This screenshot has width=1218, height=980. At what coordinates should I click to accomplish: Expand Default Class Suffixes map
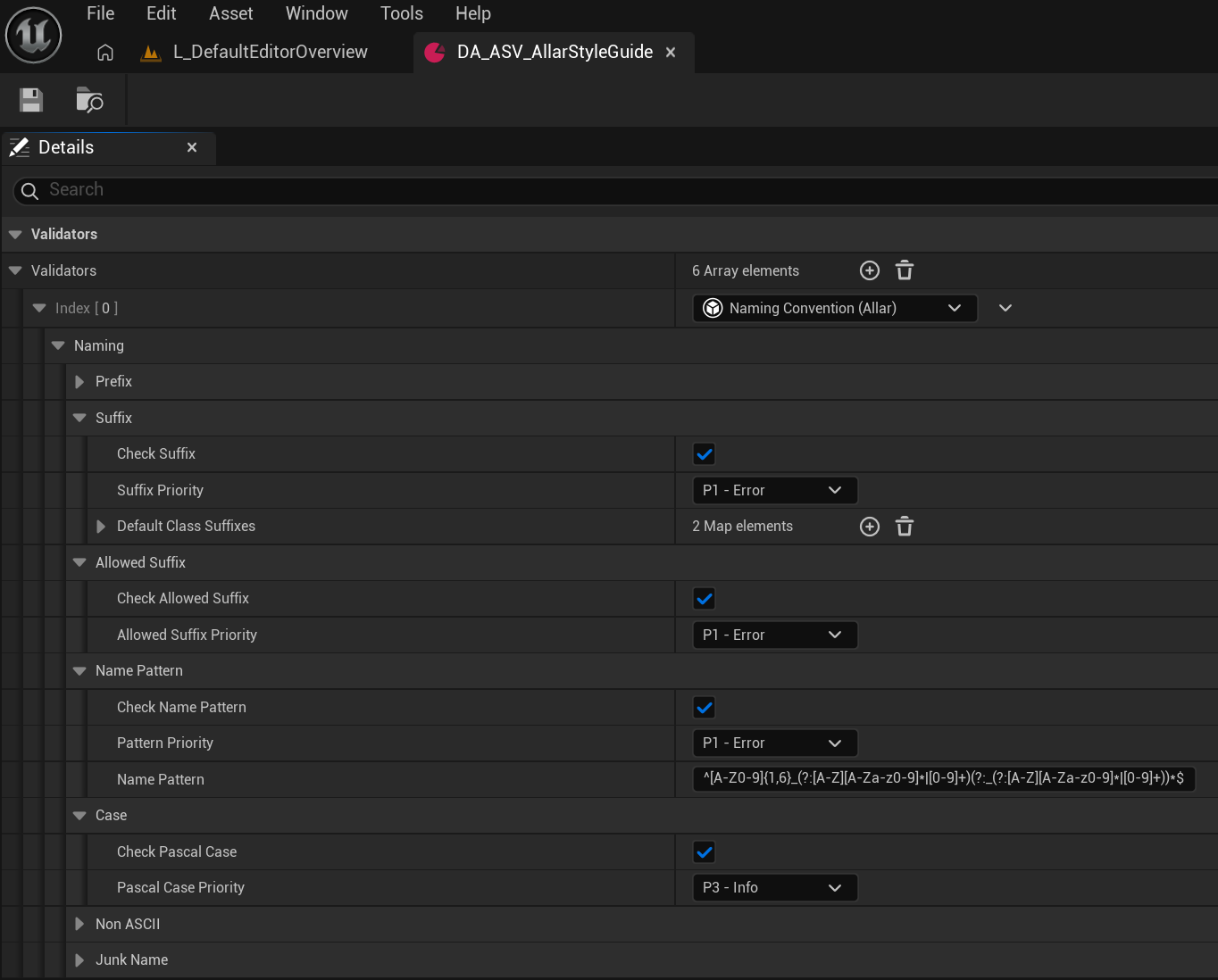pos(101,527)
